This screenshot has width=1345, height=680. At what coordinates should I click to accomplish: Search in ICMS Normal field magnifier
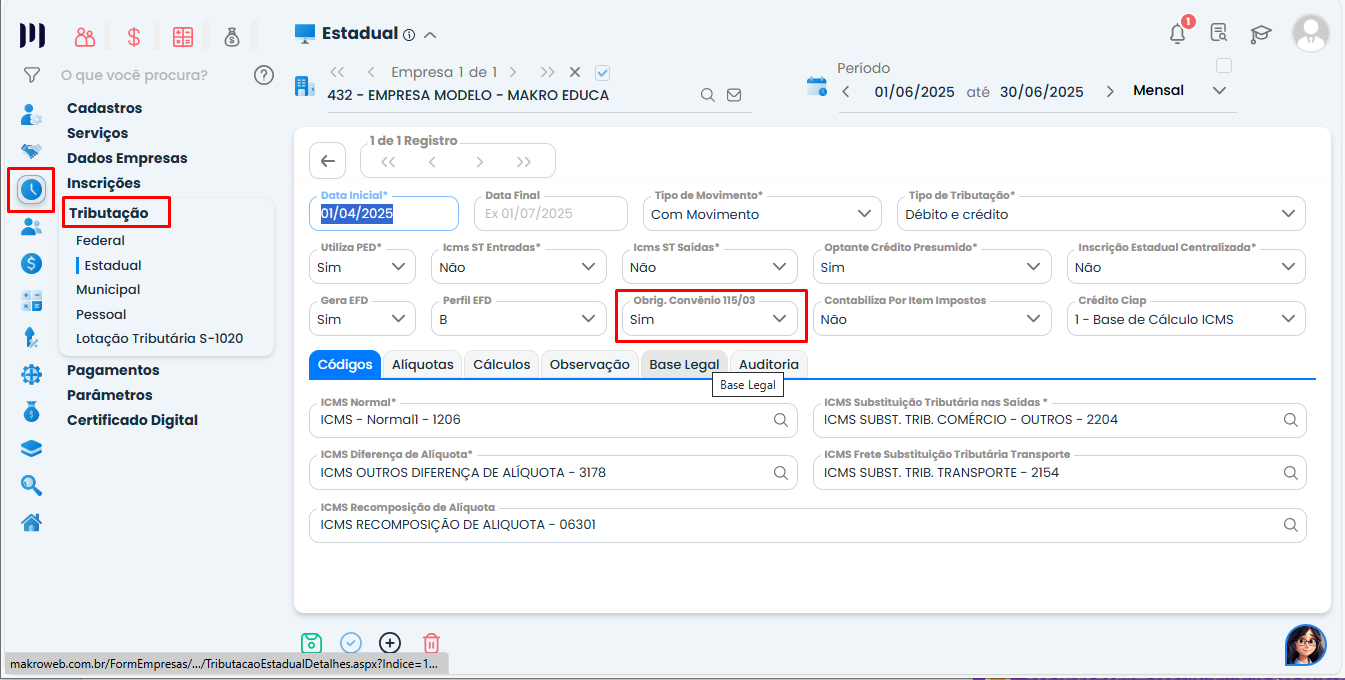tap(781, 420)
